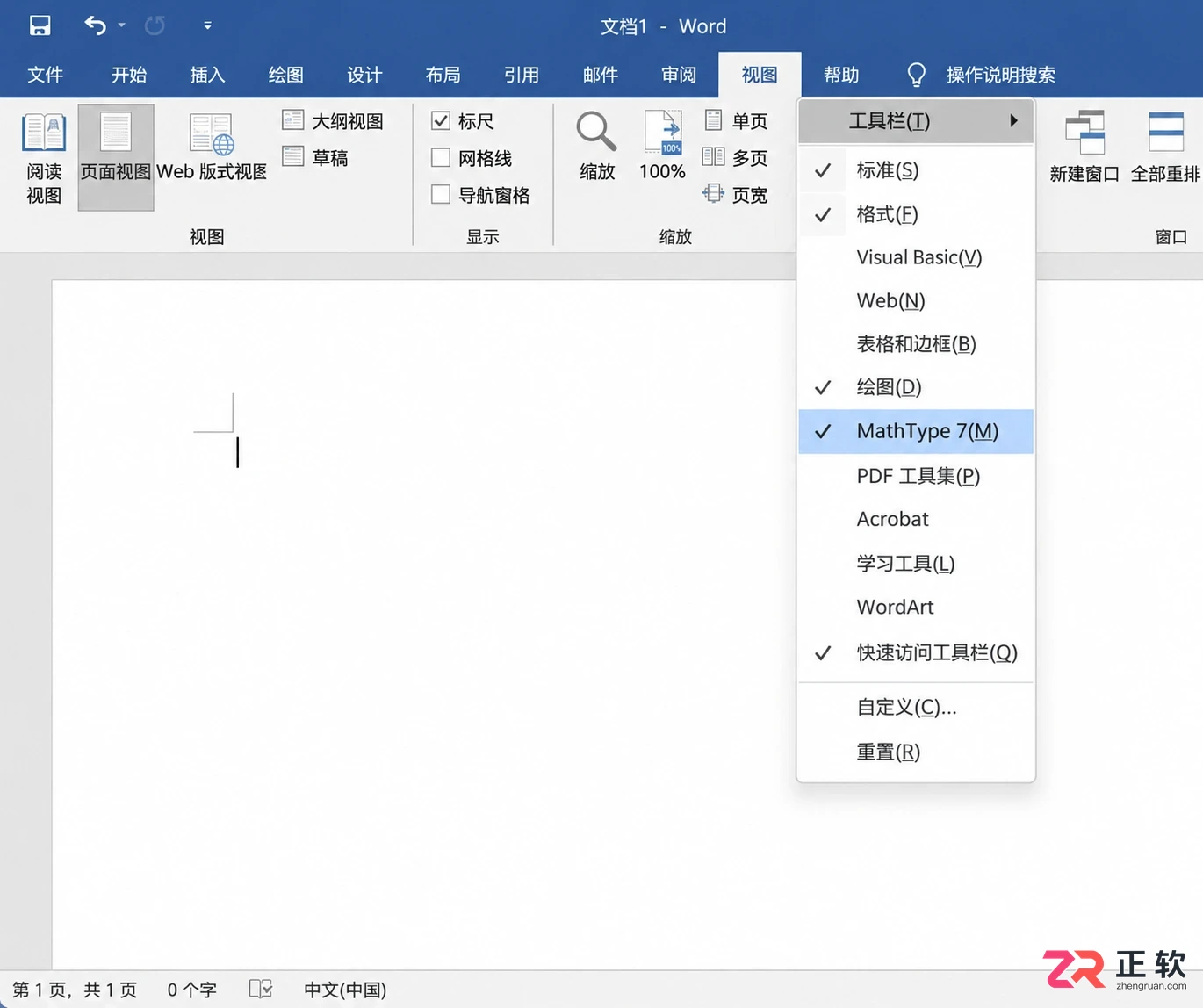This screenshot has width=1203, height=1008.
Task: Click 全部重排 window button
Action: [x=1165, y=147]
